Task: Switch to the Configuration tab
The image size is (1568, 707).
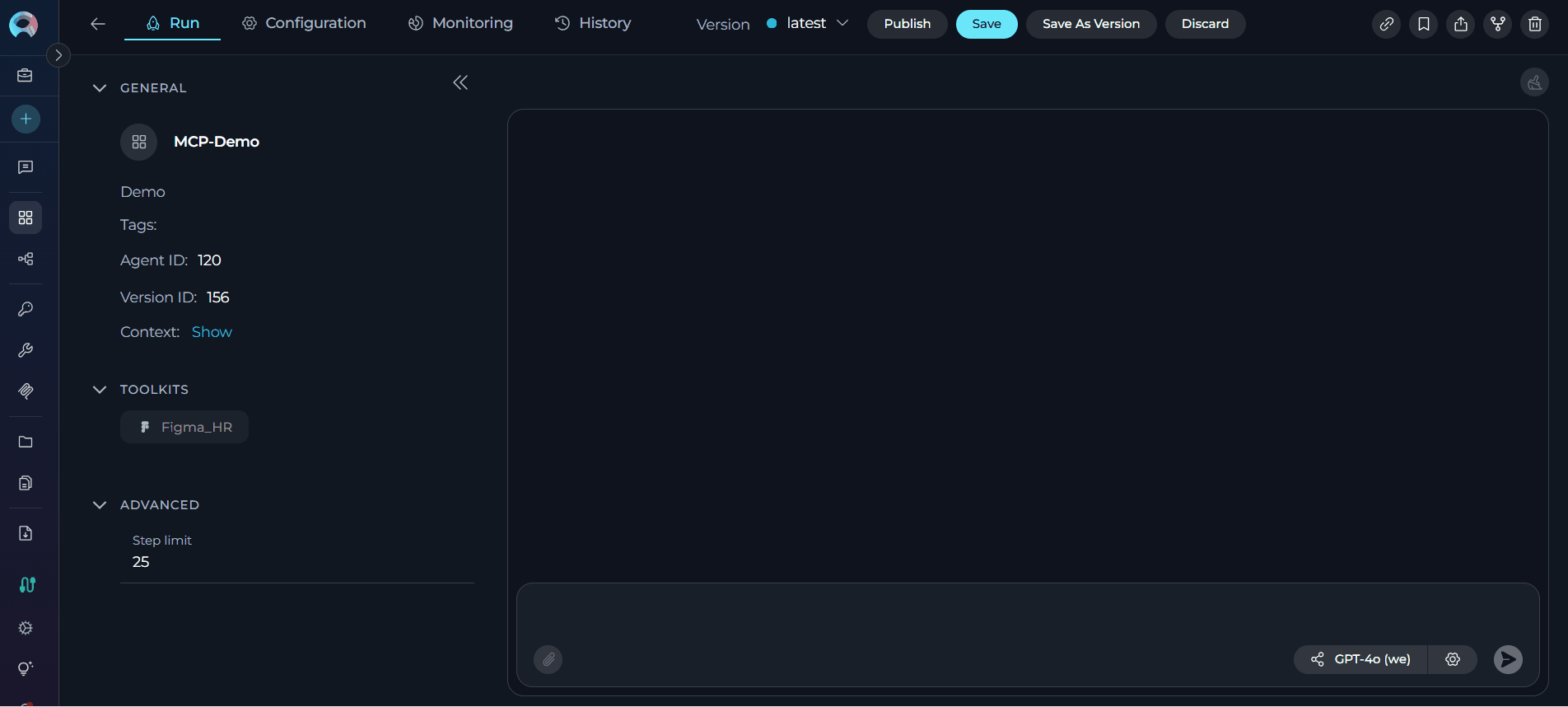Action: tap(304, 23)
